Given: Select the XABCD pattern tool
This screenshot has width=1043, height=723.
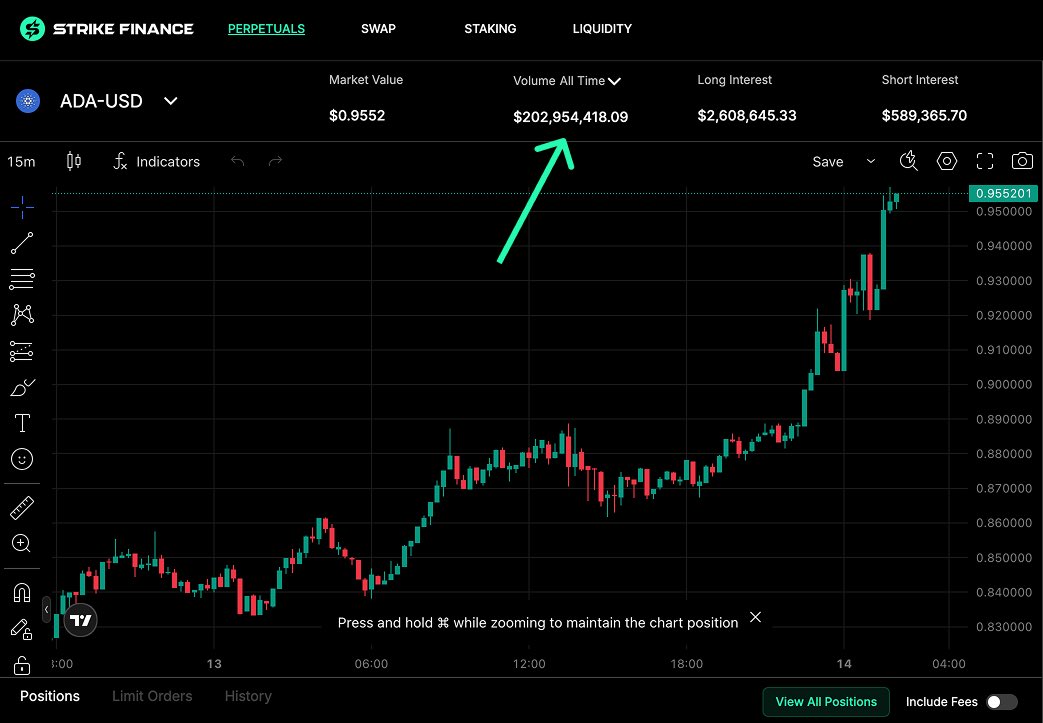Looking at the screenshot, I should pyautogui.click(x=22, y=315).
